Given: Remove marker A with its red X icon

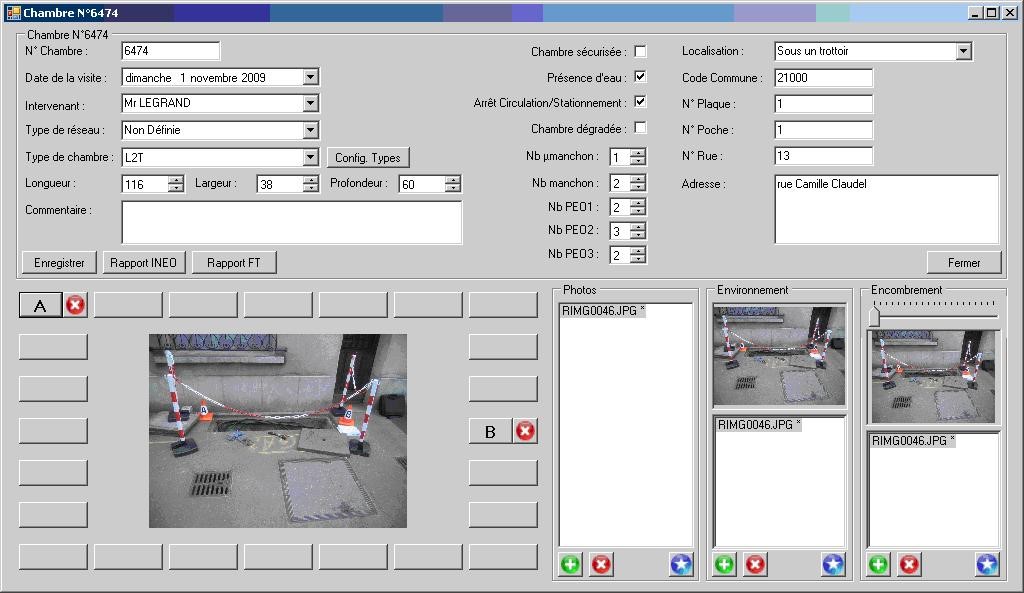Looking at the screenshot, I should coord(76,305).
